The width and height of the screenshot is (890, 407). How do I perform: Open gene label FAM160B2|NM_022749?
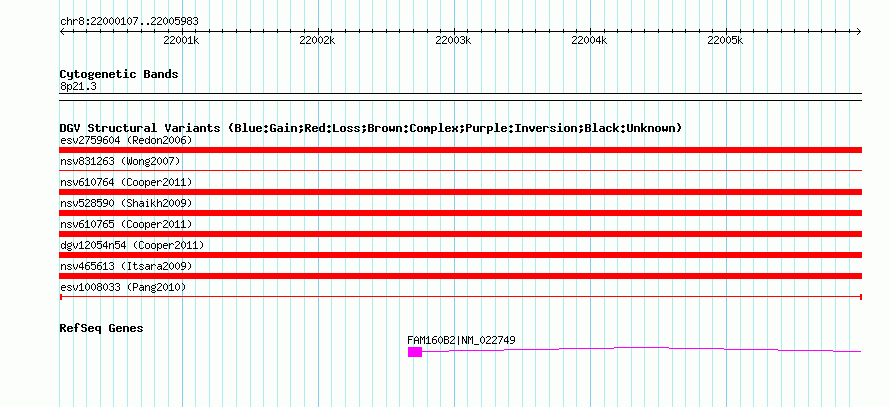(x=461, y=341)
